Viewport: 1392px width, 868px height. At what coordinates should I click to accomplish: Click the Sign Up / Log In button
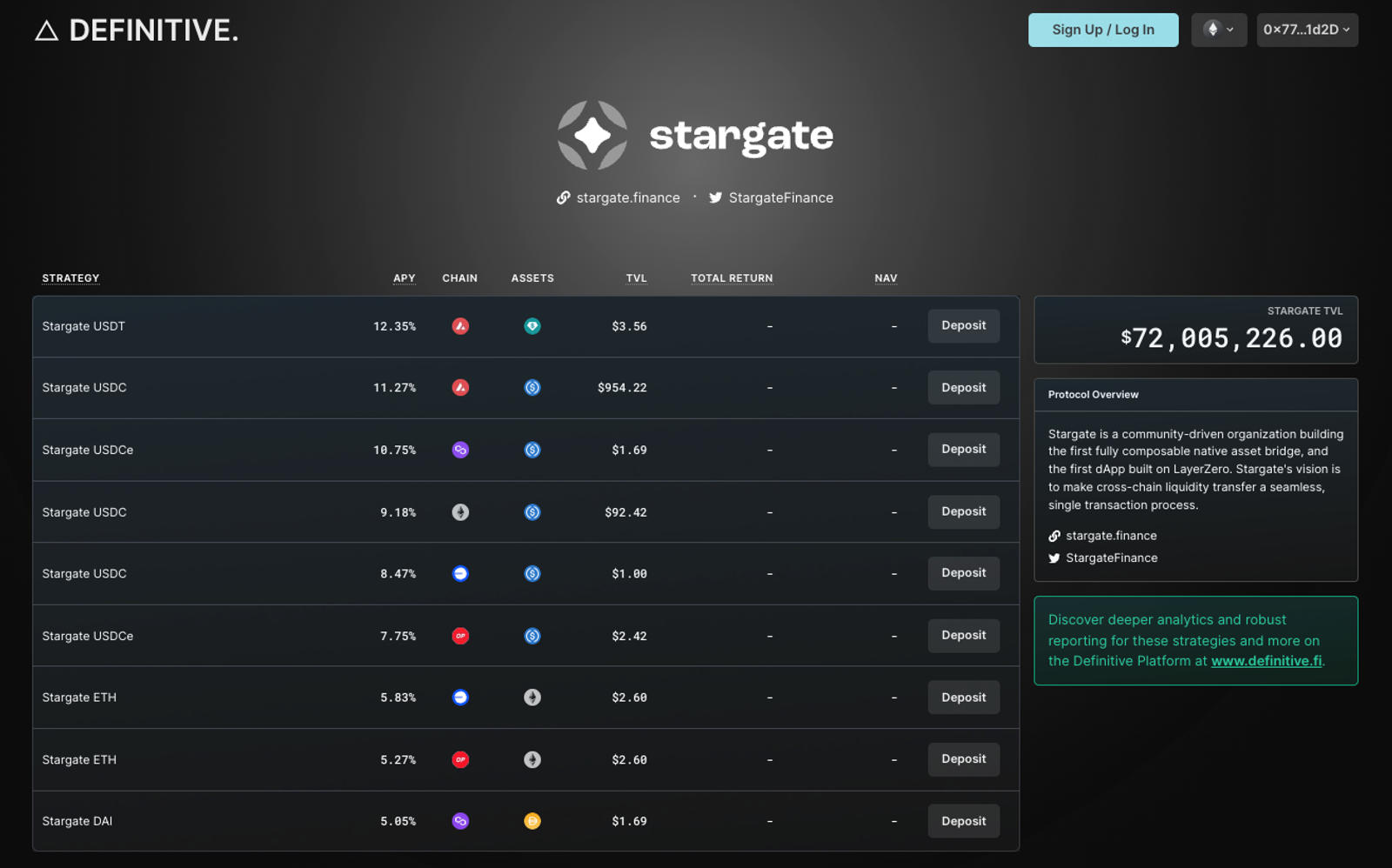(1103, 30)
